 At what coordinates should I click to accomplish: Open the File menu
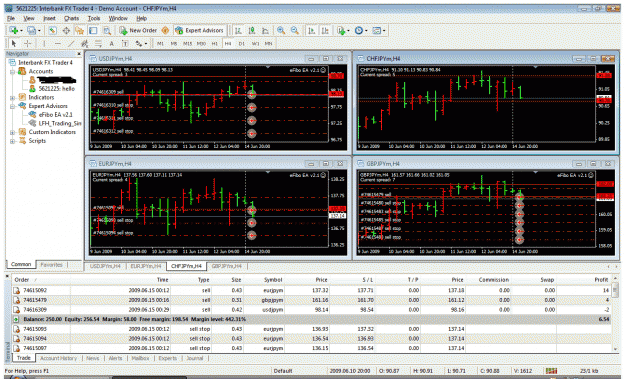point(11,18)
